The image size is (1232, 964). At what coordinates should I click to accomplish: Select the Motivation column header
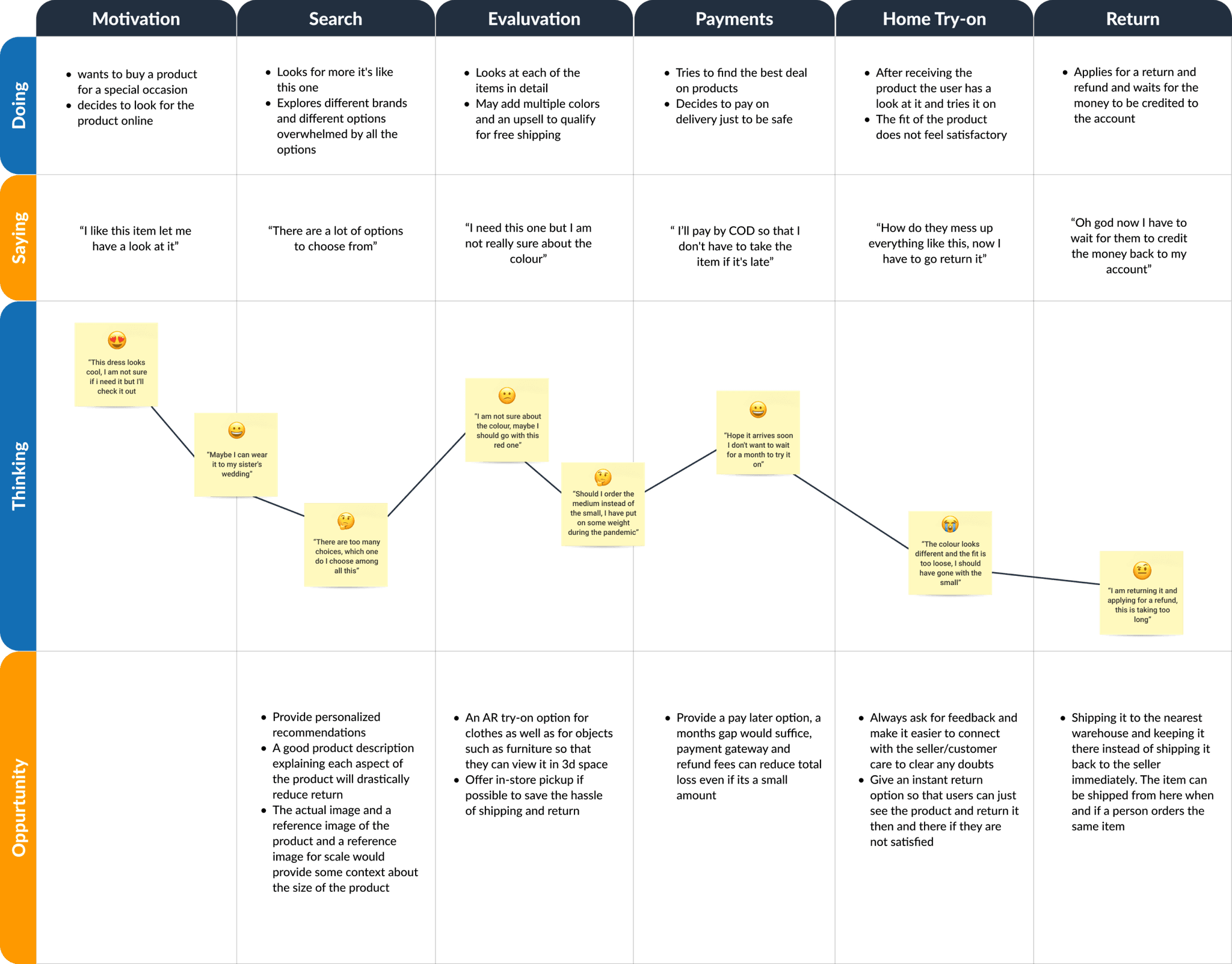pyautogui.click(x=136, y=19)
